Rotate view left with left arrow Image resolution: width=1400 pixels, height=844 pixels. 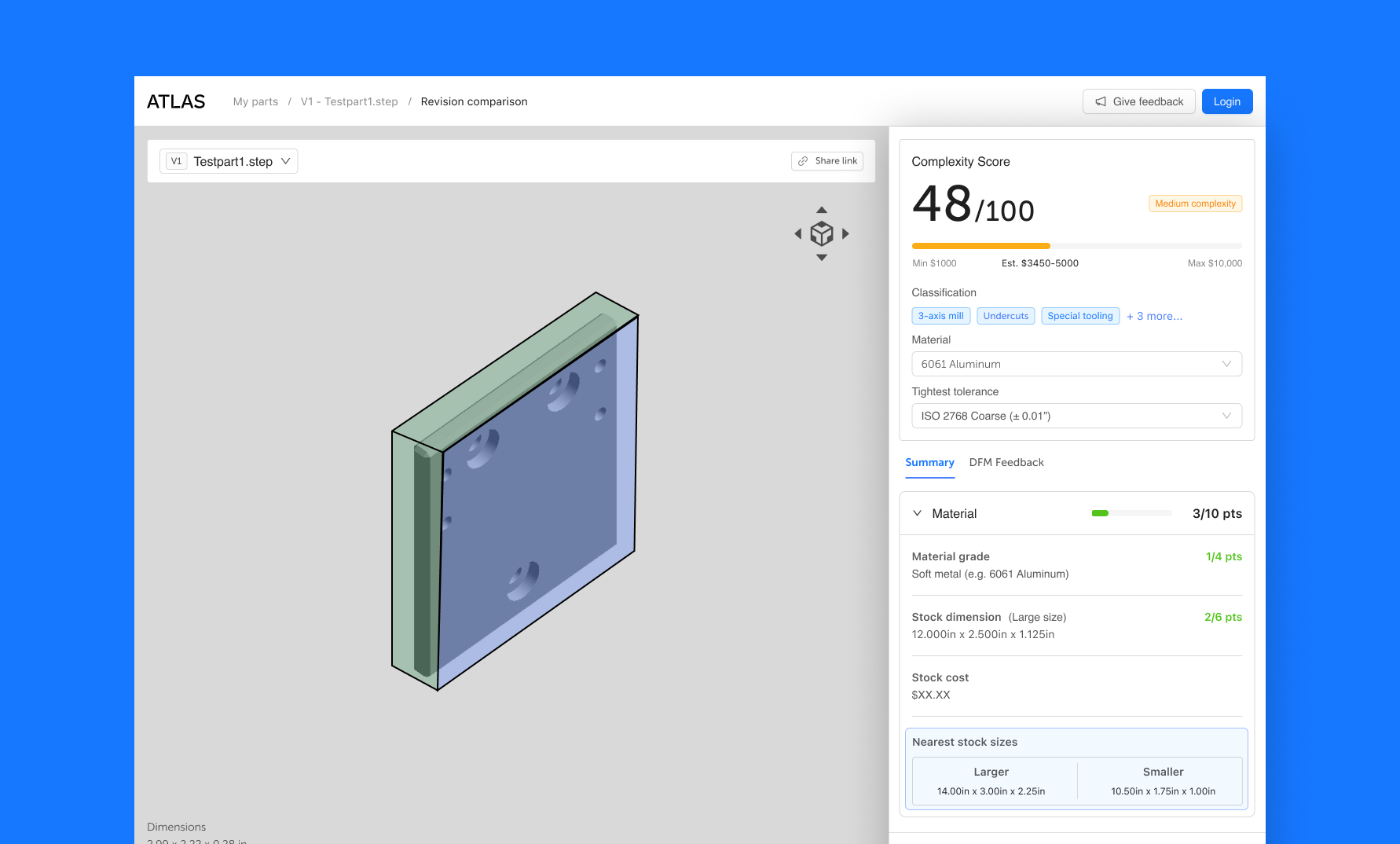tap(798, 233)
